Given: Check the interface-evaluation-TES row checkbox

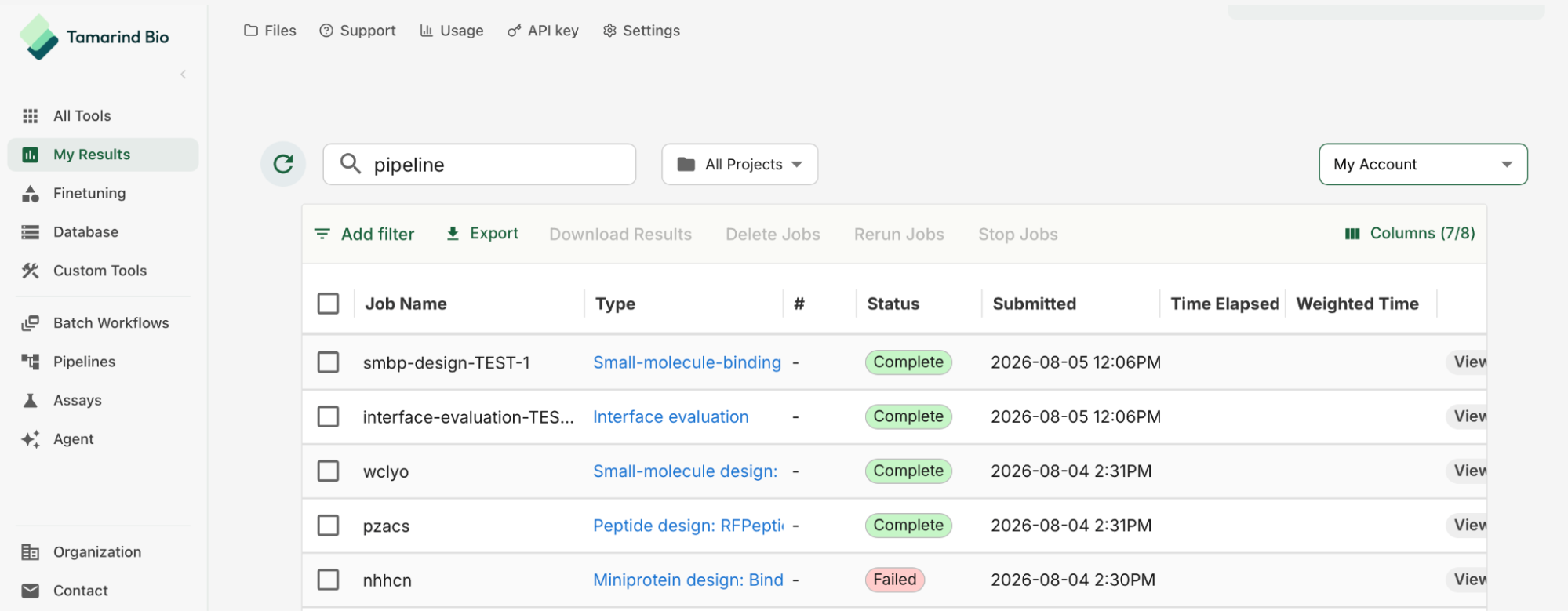Looking at the screenshot, I should [x=328, y=416].
